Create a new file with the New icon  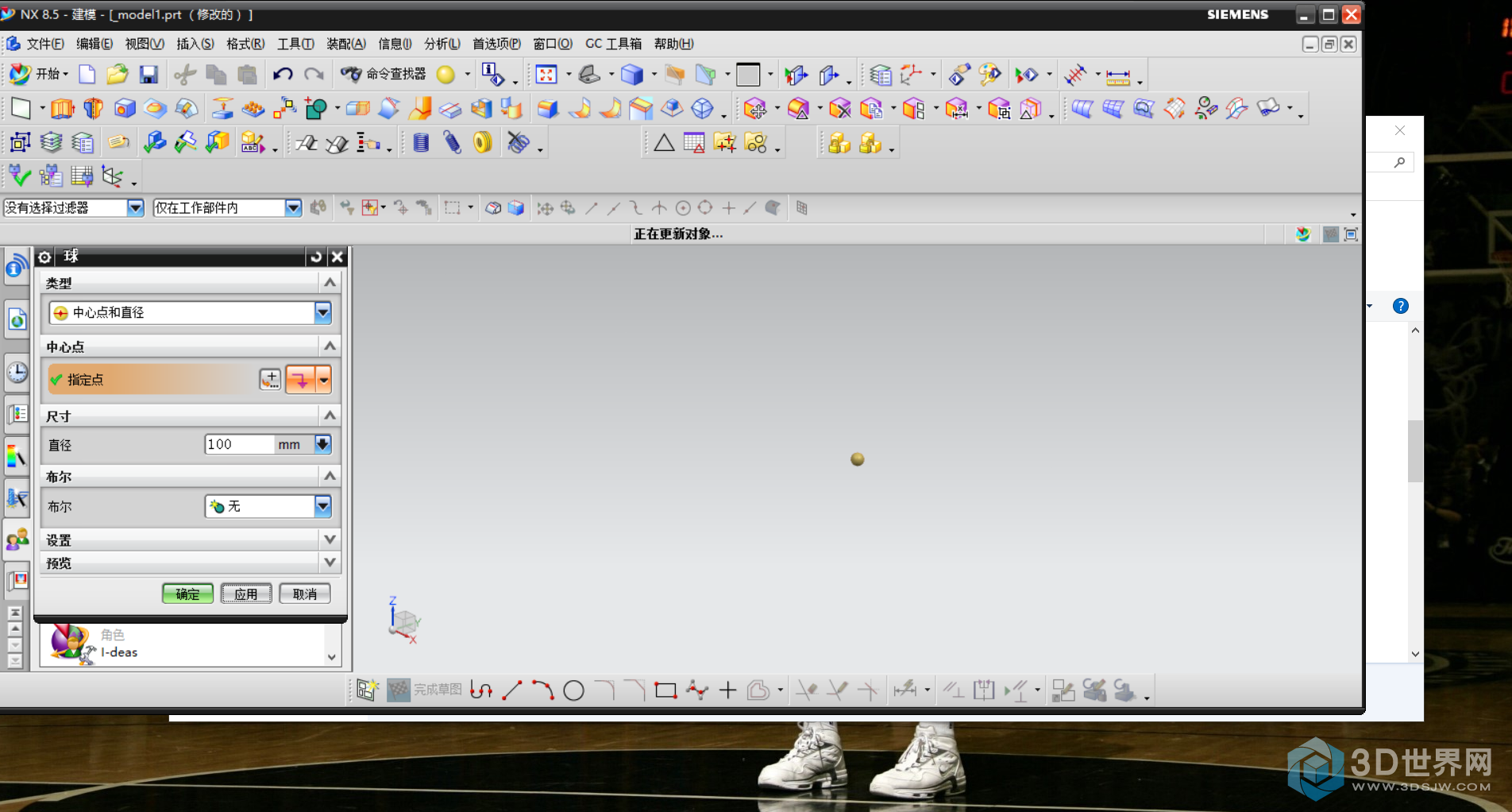pos(87,75)
